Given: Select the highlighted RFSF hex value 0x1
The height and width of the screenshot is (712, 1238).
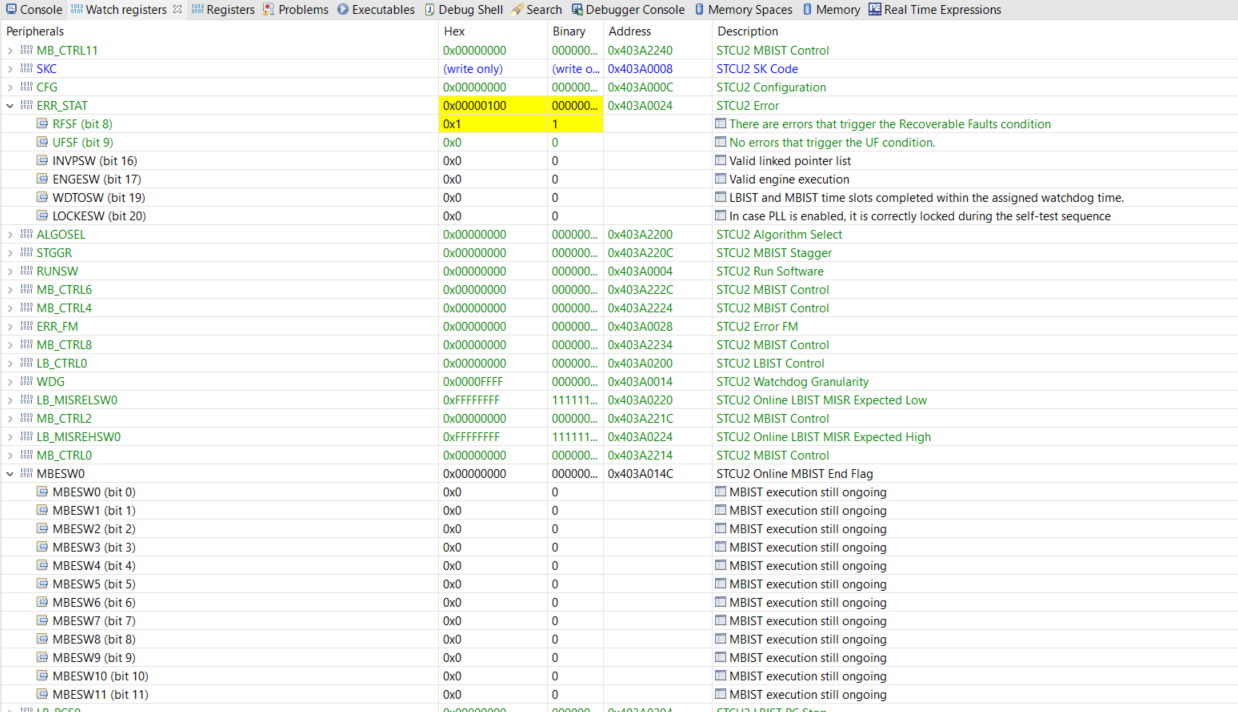Looking at the screenshot, I should tap(450, 124).
